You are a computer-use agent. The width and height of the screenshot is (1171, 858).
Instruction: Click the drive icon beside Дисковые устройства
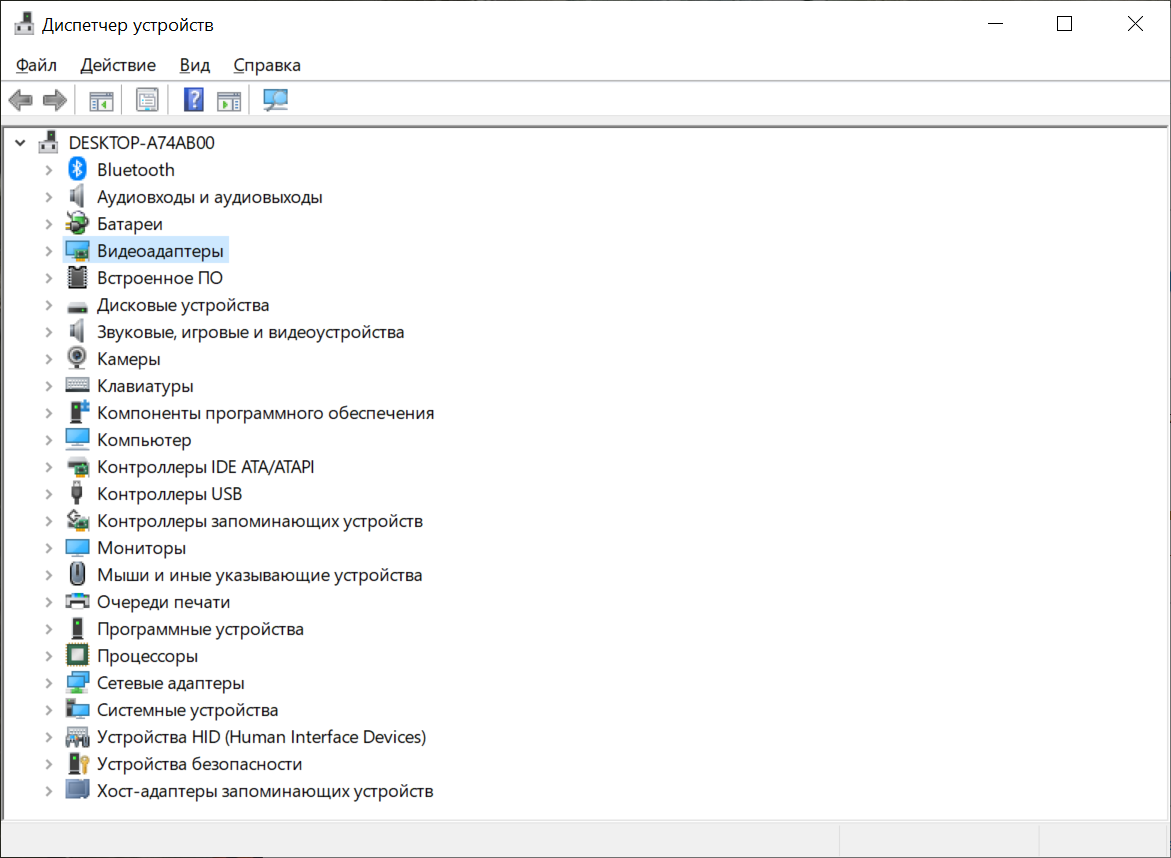click(x=77, y=306)
